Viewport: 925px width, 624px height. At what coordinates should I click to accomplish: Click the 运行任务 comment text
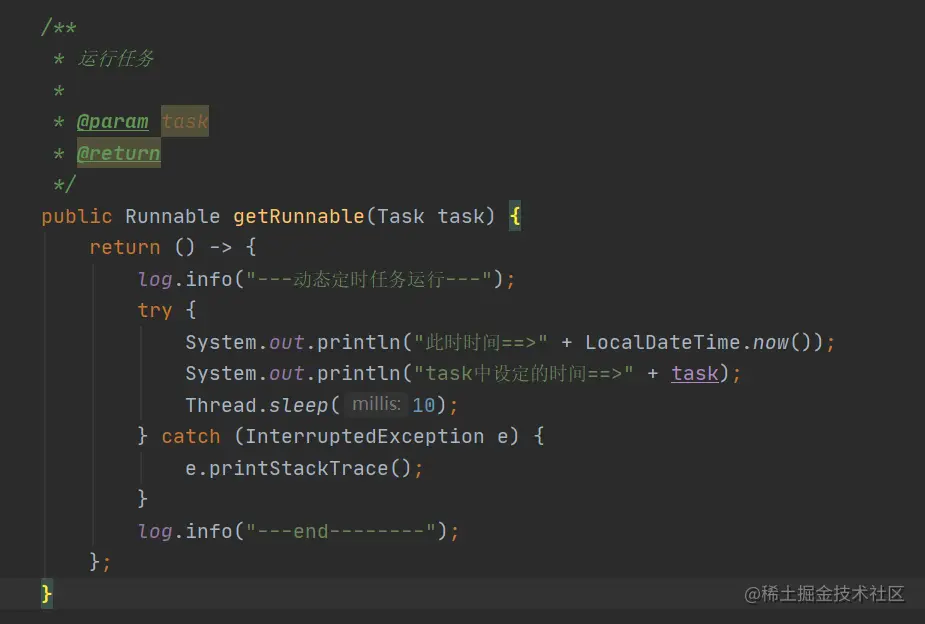click(116, 58)
